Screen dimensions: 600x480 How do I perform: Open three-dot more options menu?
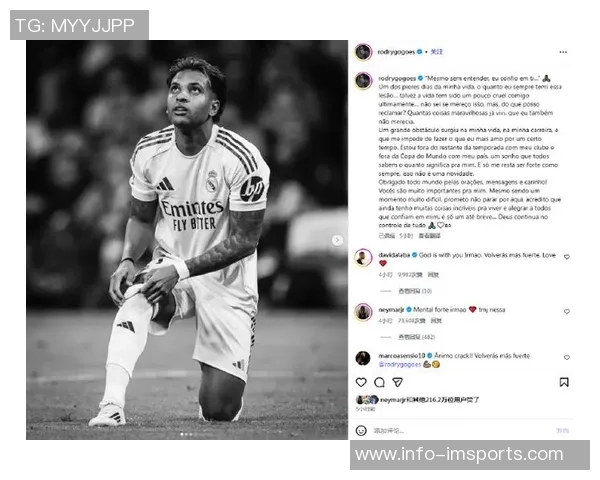point(563,52)
